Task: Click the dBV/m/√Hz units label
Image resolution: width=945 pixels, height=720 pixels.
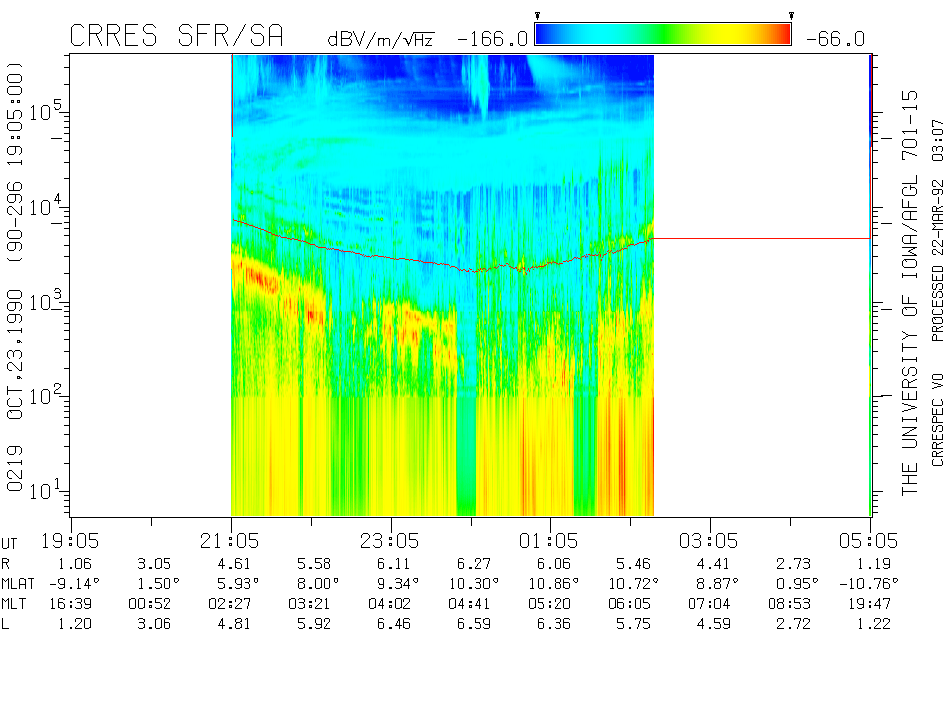Action: coord(380,39)
